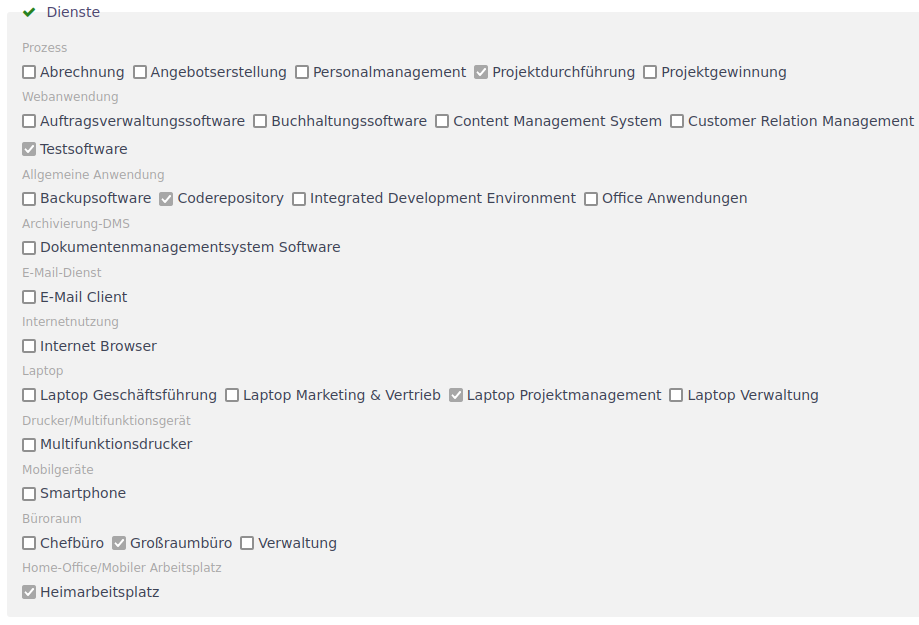The width and height of the screenshot is (919, 625).
Task: Select the Internet Browser checkbox
Action: point(29,346)
